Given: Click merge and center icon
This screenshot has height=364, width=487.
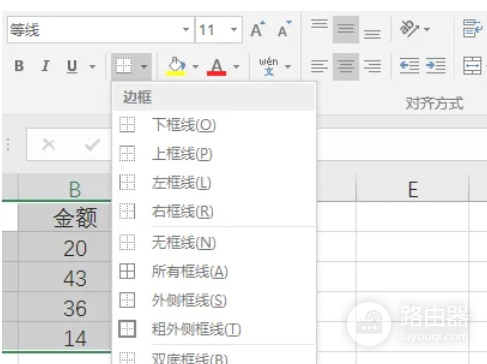Looking at the screenshot, I should (472, 66).
